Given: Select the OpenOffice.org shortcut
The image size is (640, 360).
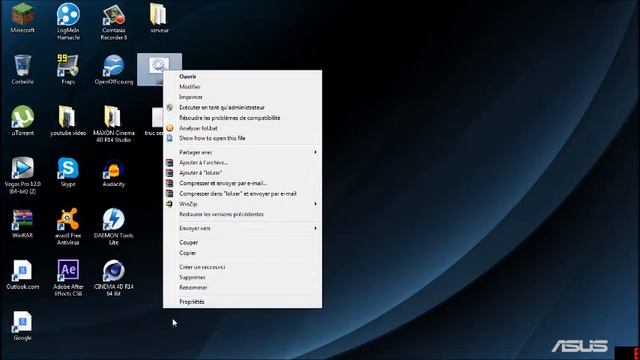Looking at the screenshot, I should (114, 69).
